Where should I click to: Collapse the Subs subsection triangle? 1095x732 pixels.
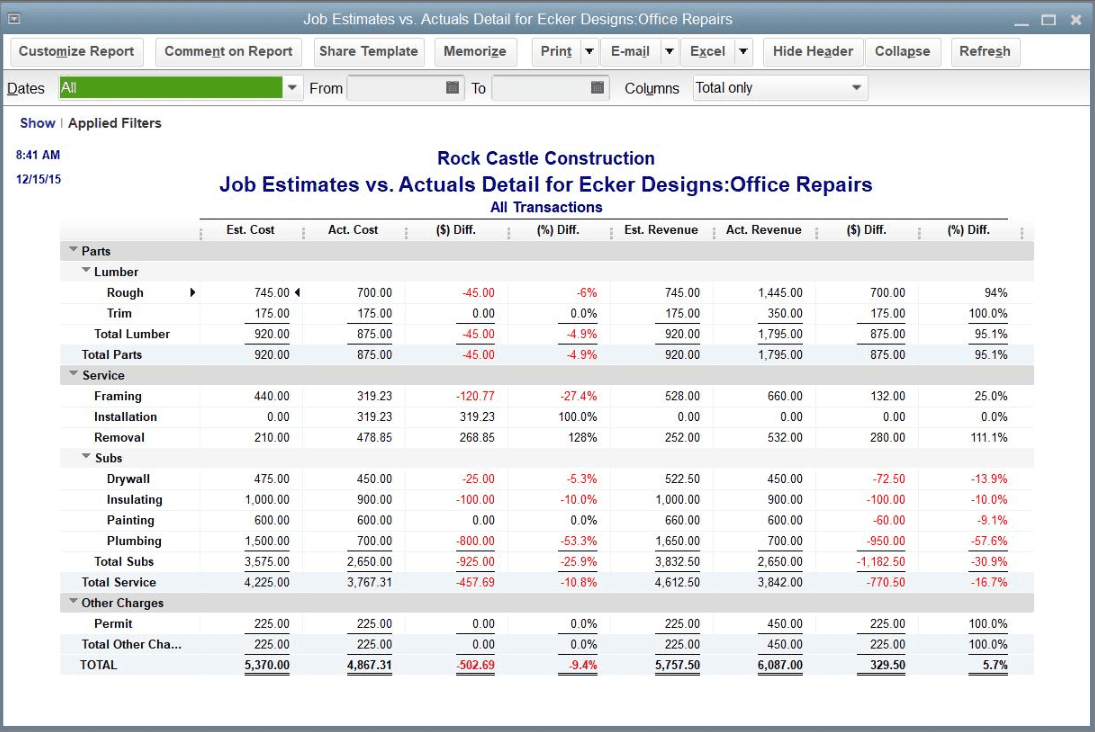(x=86, y=456)
